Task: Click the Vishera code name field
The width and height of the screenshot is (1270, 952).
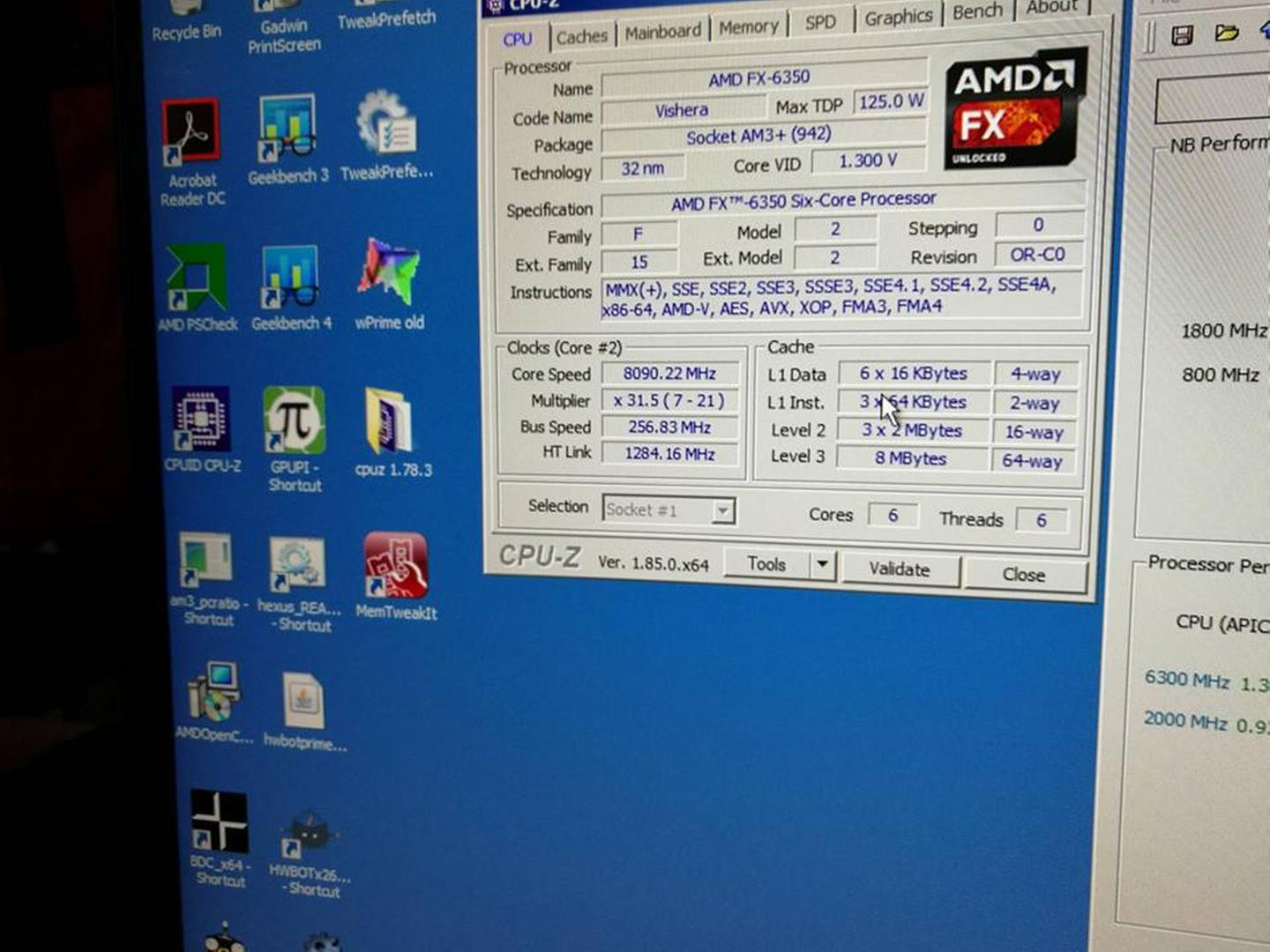Action: click(x=684, y=110)
